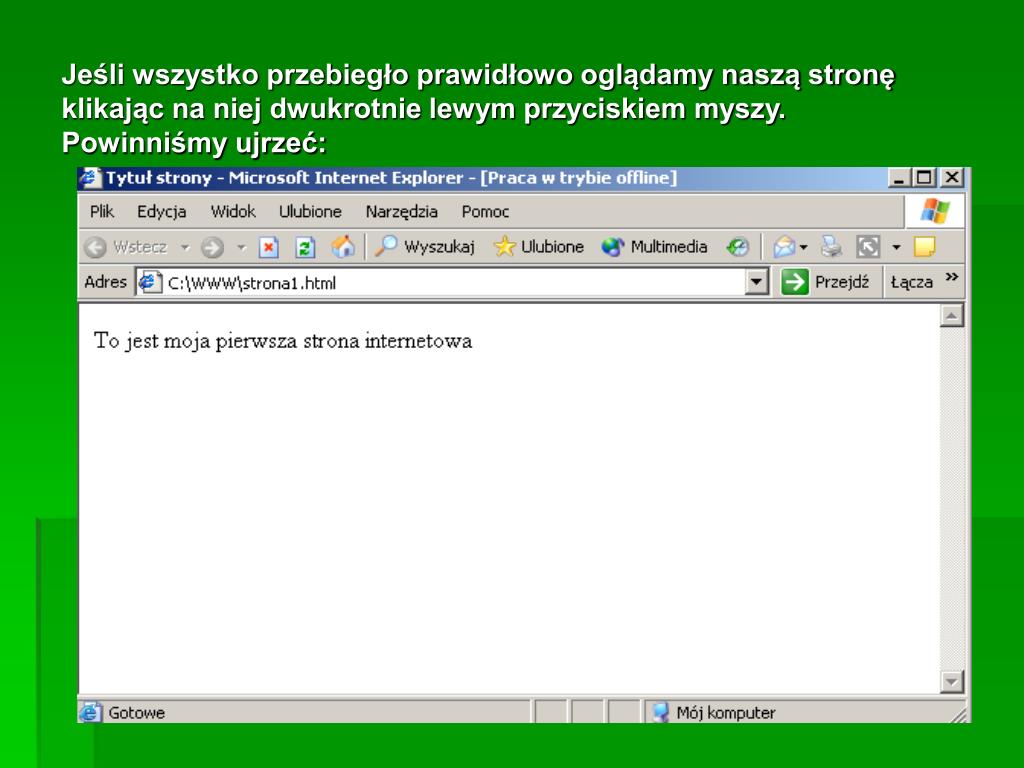Screen dimensions: 1024x768
Task: Open the Narzędzia menu
Action: [x=401, y=212]
